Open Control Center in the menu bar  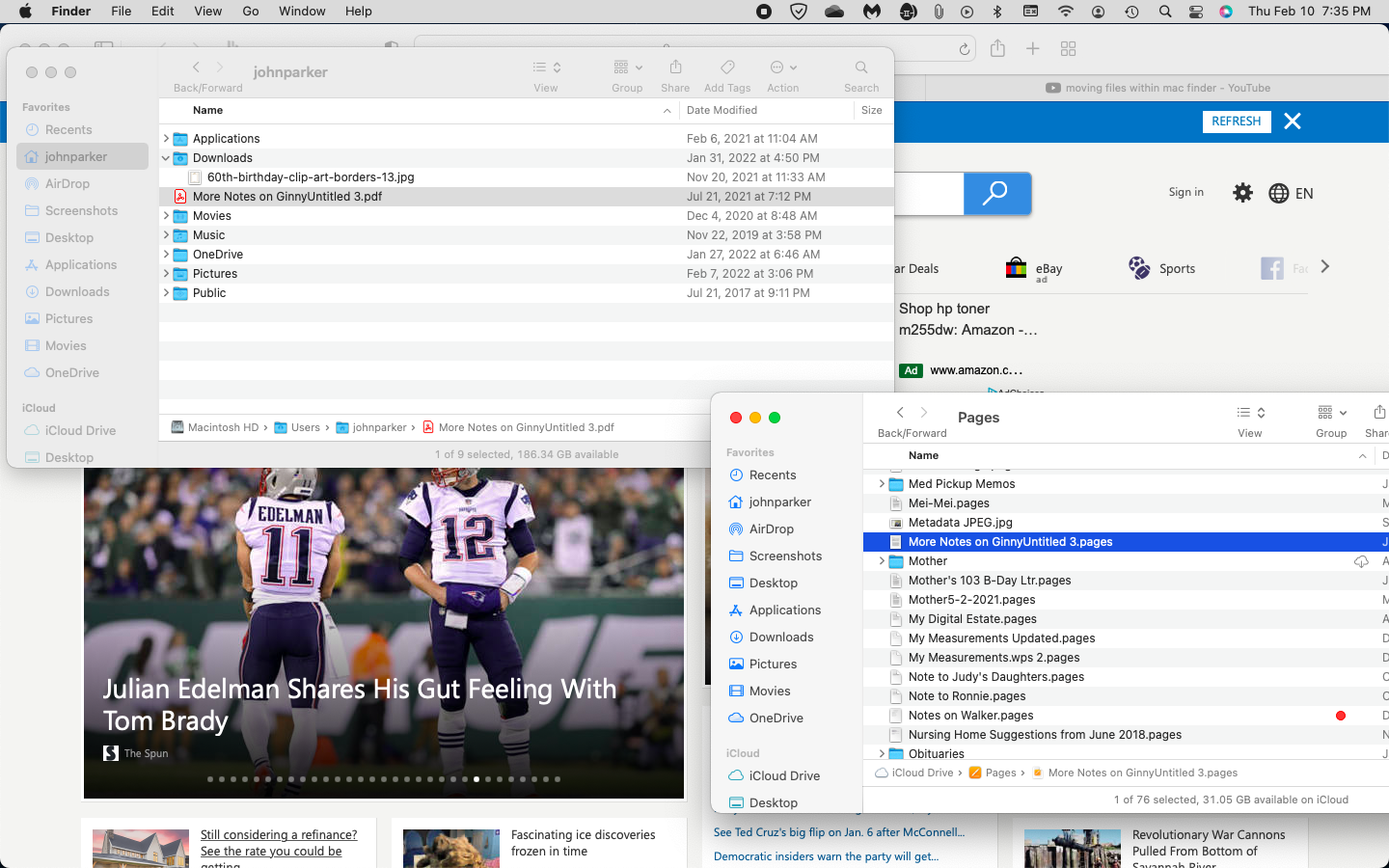tap(1196, 12)
